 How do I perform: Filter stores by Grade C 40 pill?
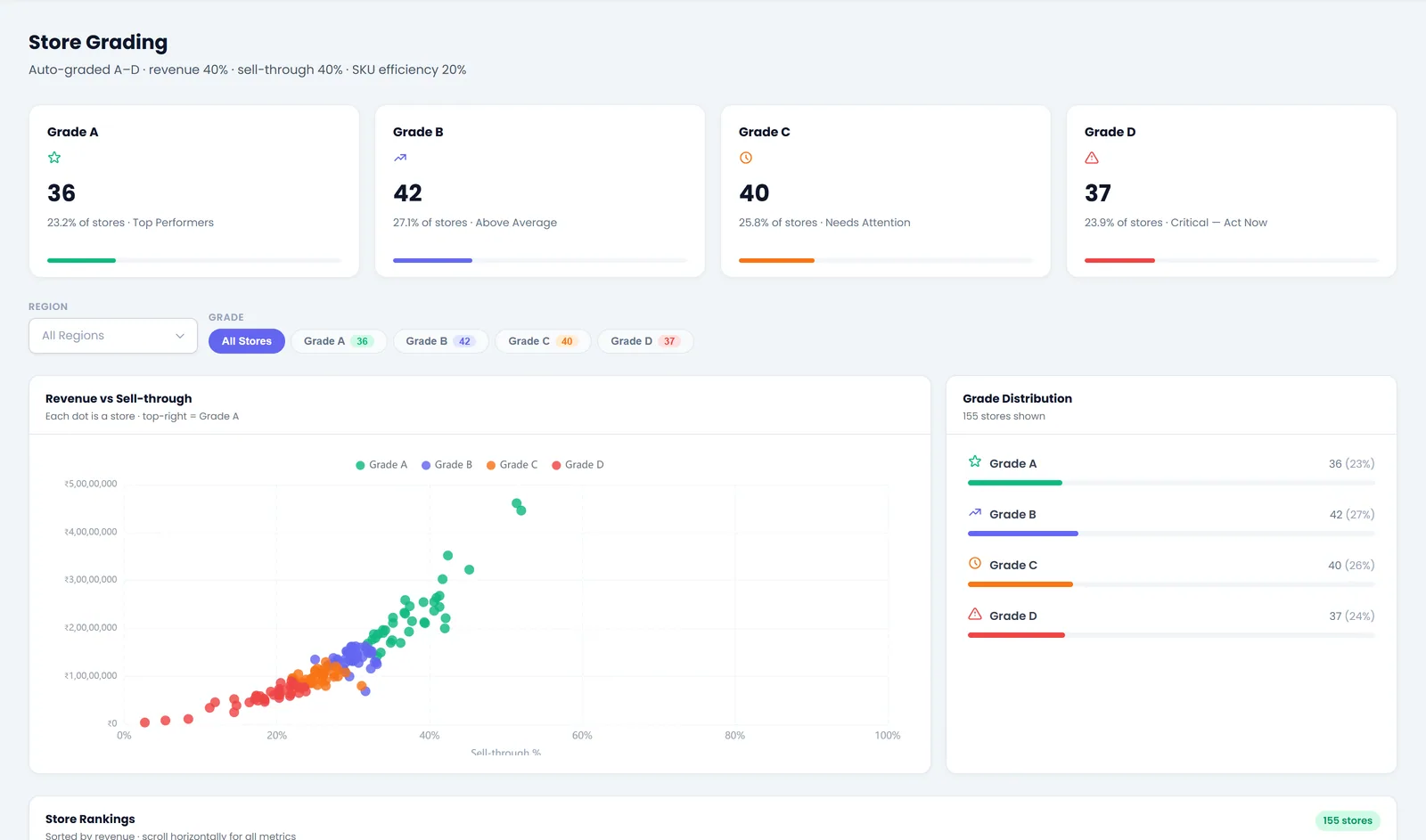click(x=543, y=341)
